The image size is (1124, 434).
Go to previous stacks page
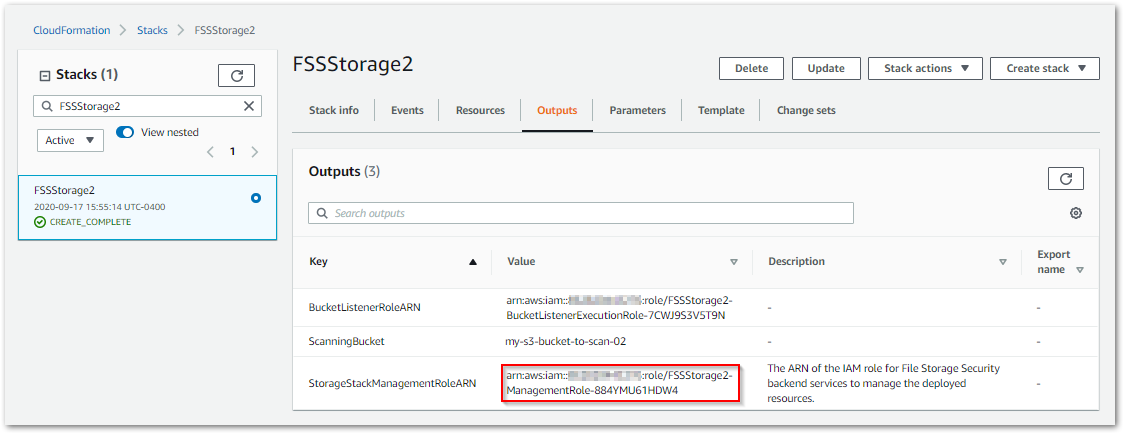coord(210,152)
